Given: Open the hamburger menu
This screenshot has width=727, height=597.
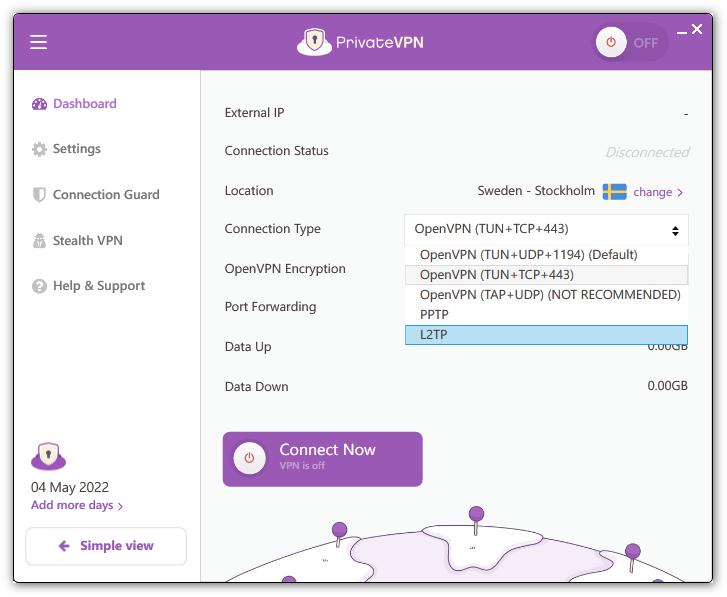Looking at the screenshot, I should tap(38, 42).
